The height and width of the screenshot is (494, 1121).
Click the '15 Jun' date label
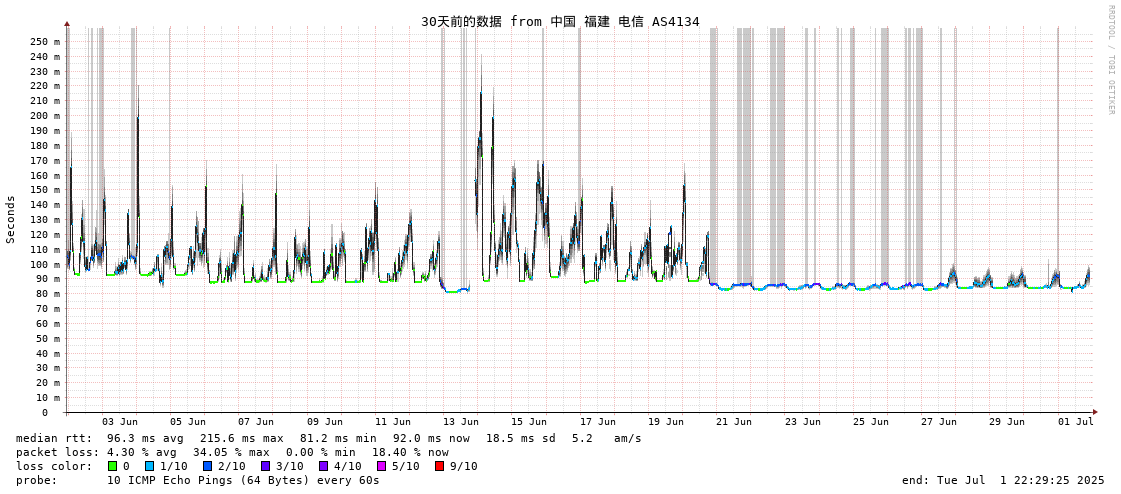click(x=529, y=422)
